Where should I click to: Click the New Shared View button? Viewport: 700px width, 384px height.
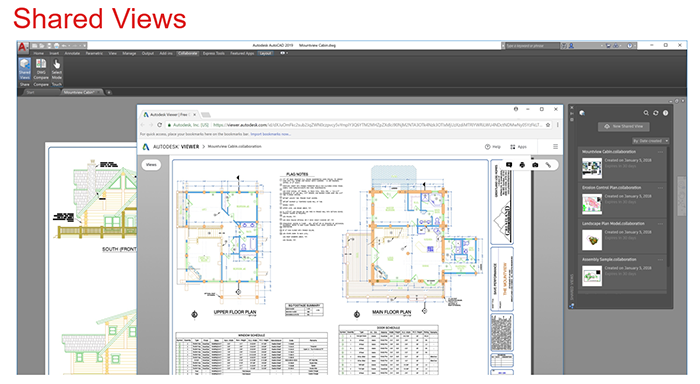tap(624, 126)
